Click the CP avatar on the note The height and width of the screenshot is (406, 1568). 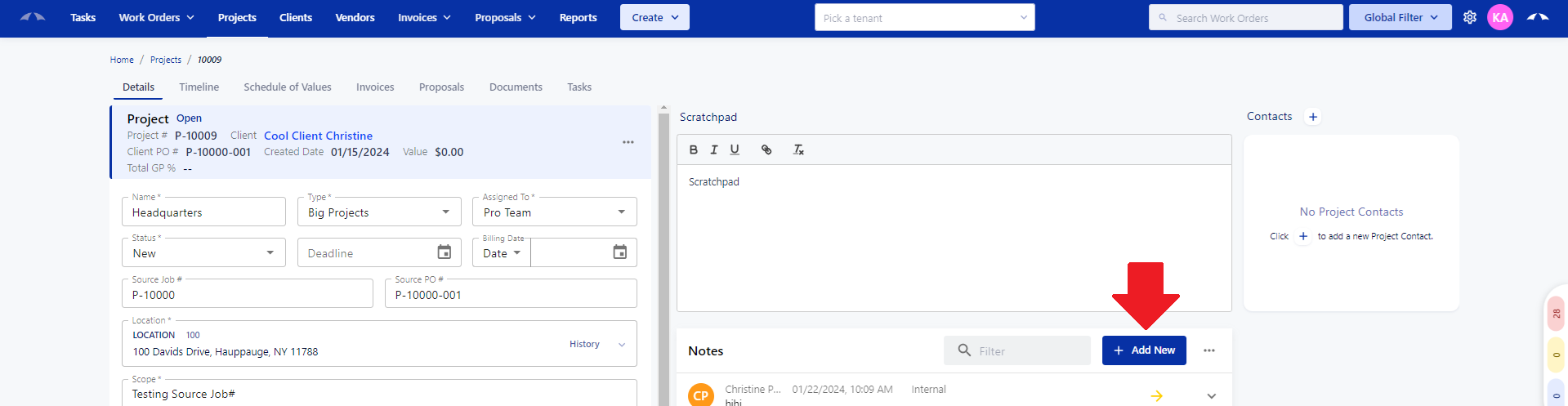701,395
